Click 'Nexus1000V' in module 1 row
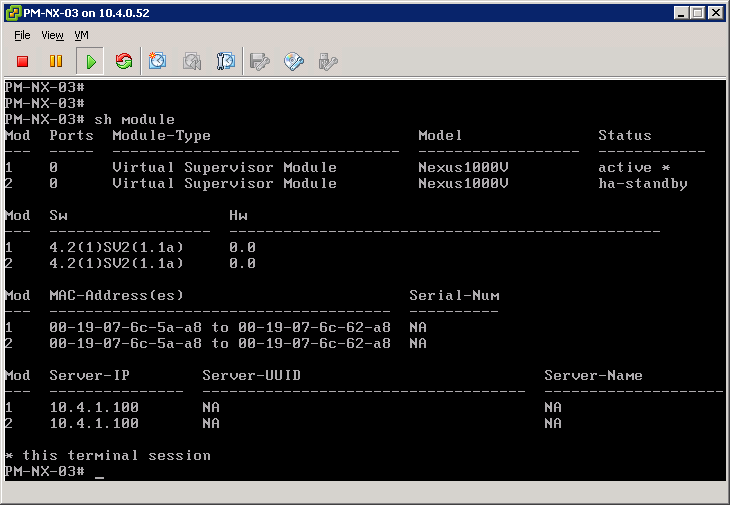The height and width of the screenshot is (505, 730). click(463, 168)
